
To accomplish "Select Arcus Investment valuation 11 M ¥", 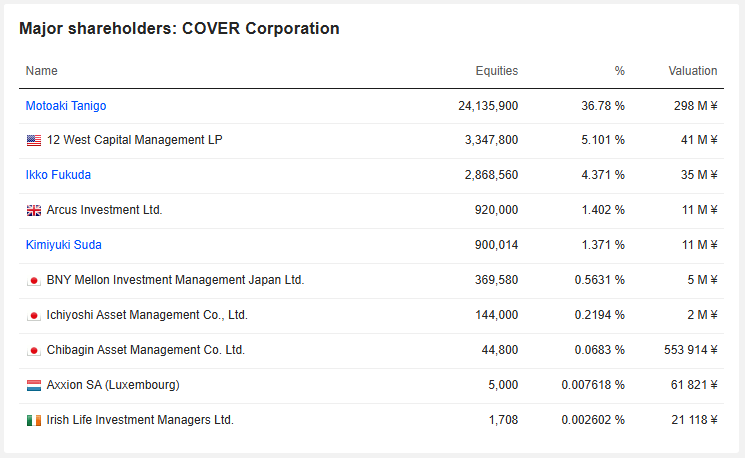I will click(x=699, y=210).
